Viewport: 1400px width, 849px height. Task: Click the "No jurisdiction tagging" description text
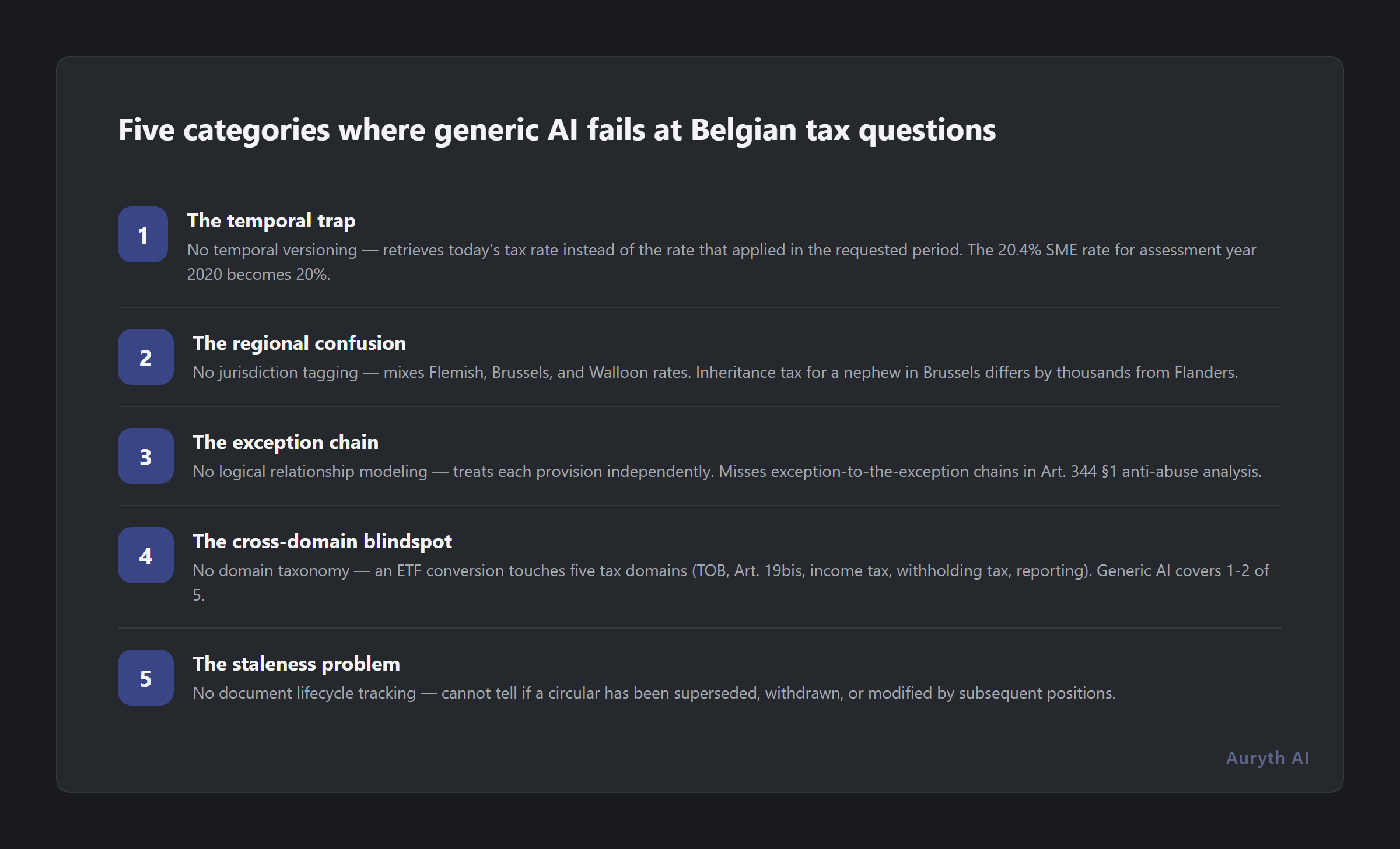[x=275, y=373]
